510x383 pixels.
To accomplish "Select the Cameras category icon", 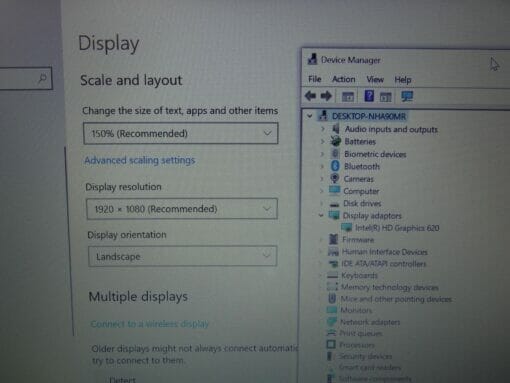I will point(335,178).
